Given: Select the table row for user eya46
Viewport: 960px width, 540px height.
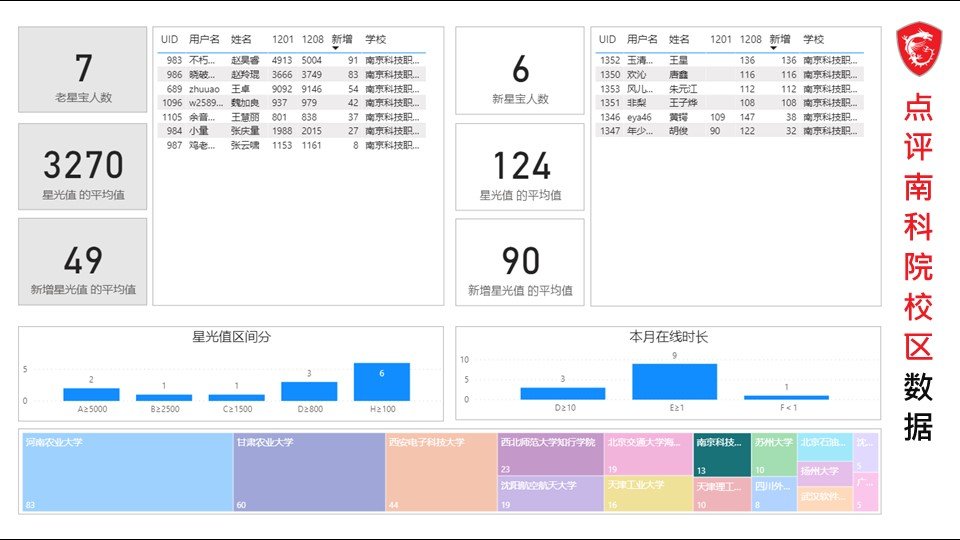Looking at the screenshot, I should tap(727, 117).
